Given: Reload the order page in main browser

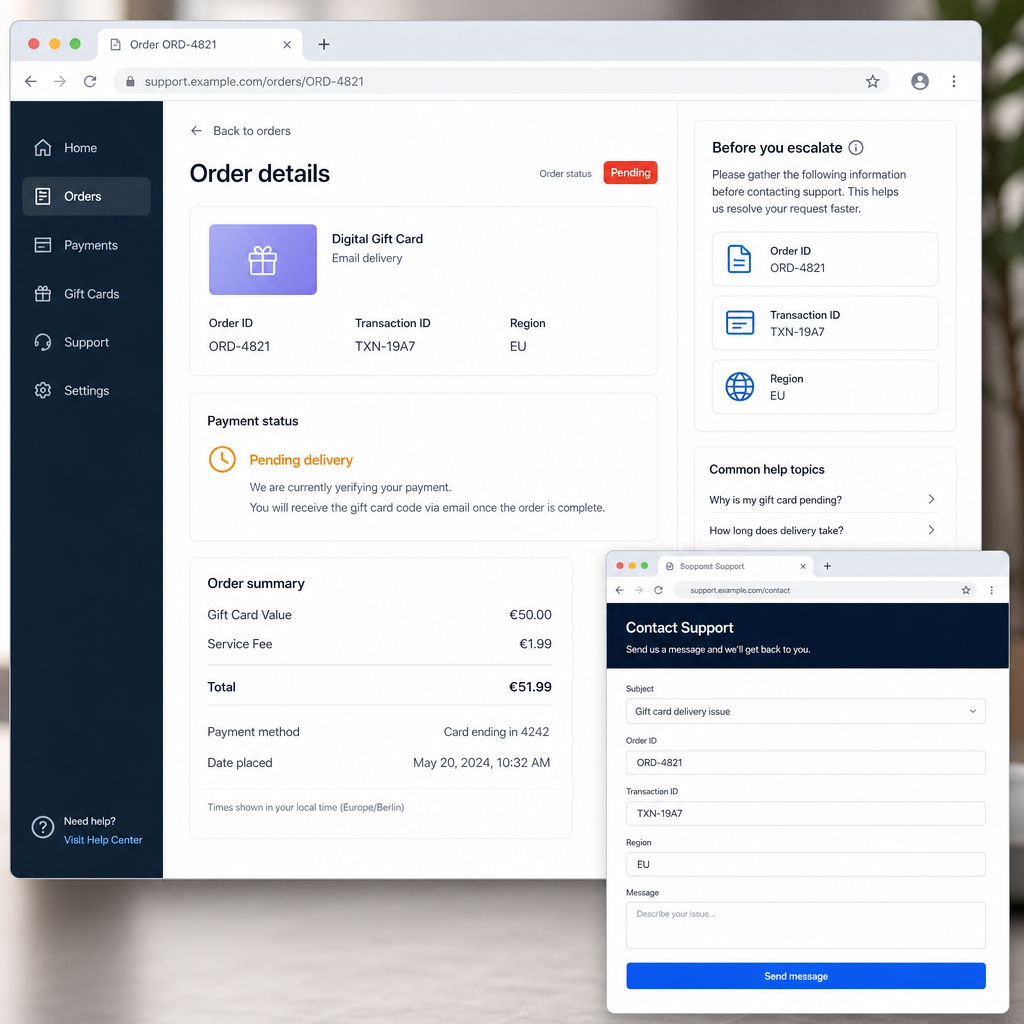Looking at the screenshot, I should (90, 81).
